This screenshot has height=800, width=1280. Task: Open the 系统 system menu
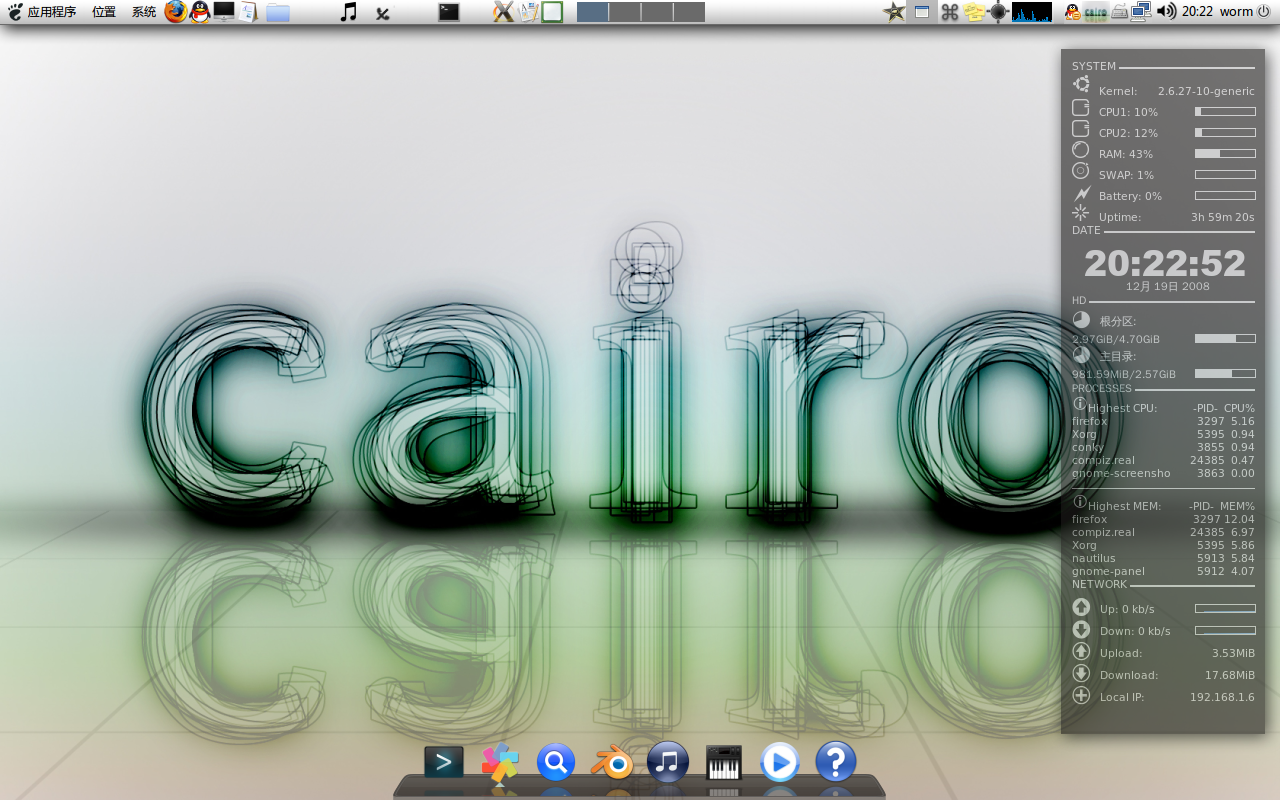click(x=144, y=12)
